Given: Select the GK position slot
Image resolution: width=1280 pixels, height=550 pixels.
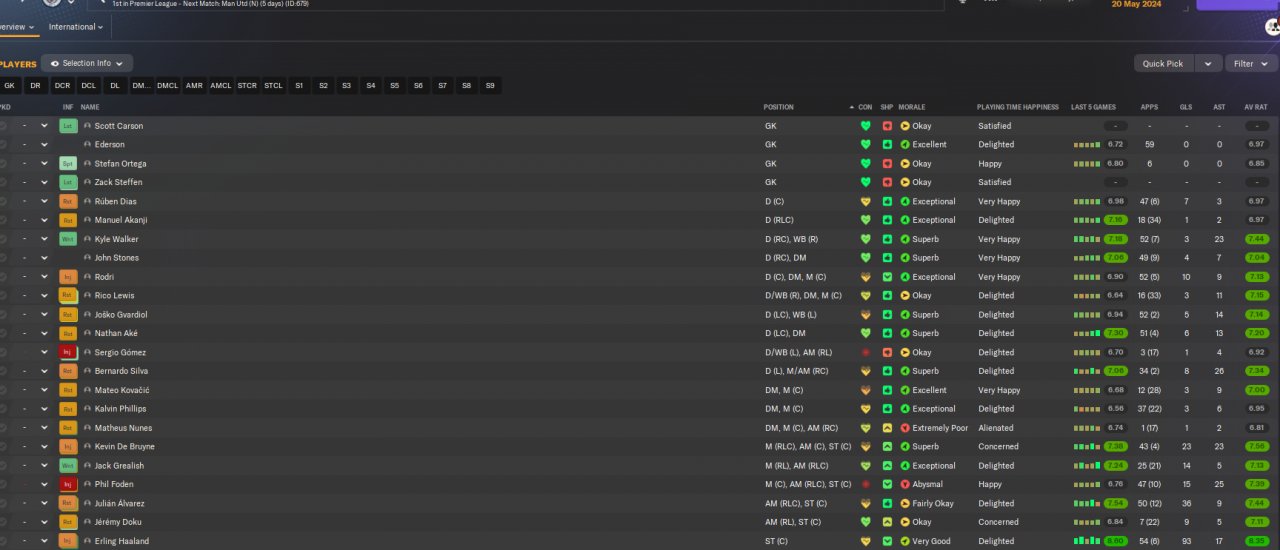Looking at the screenshot, I should (x=9, y=86).
